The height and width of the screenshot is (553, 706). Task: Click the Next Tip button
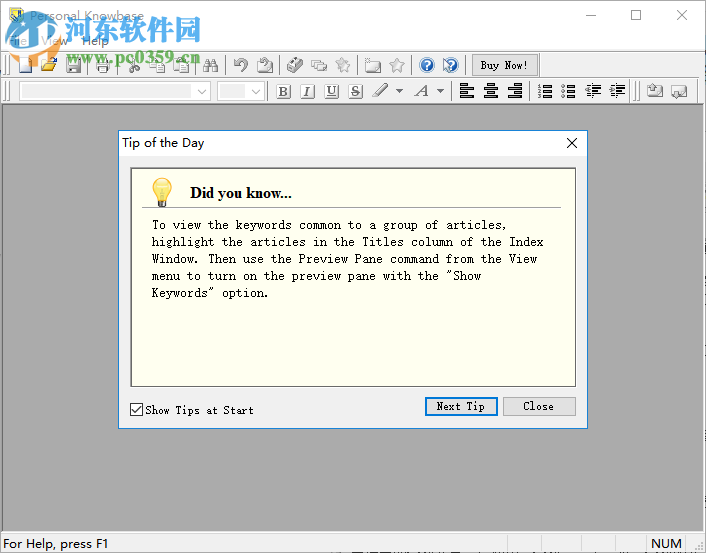pos(461,407)
